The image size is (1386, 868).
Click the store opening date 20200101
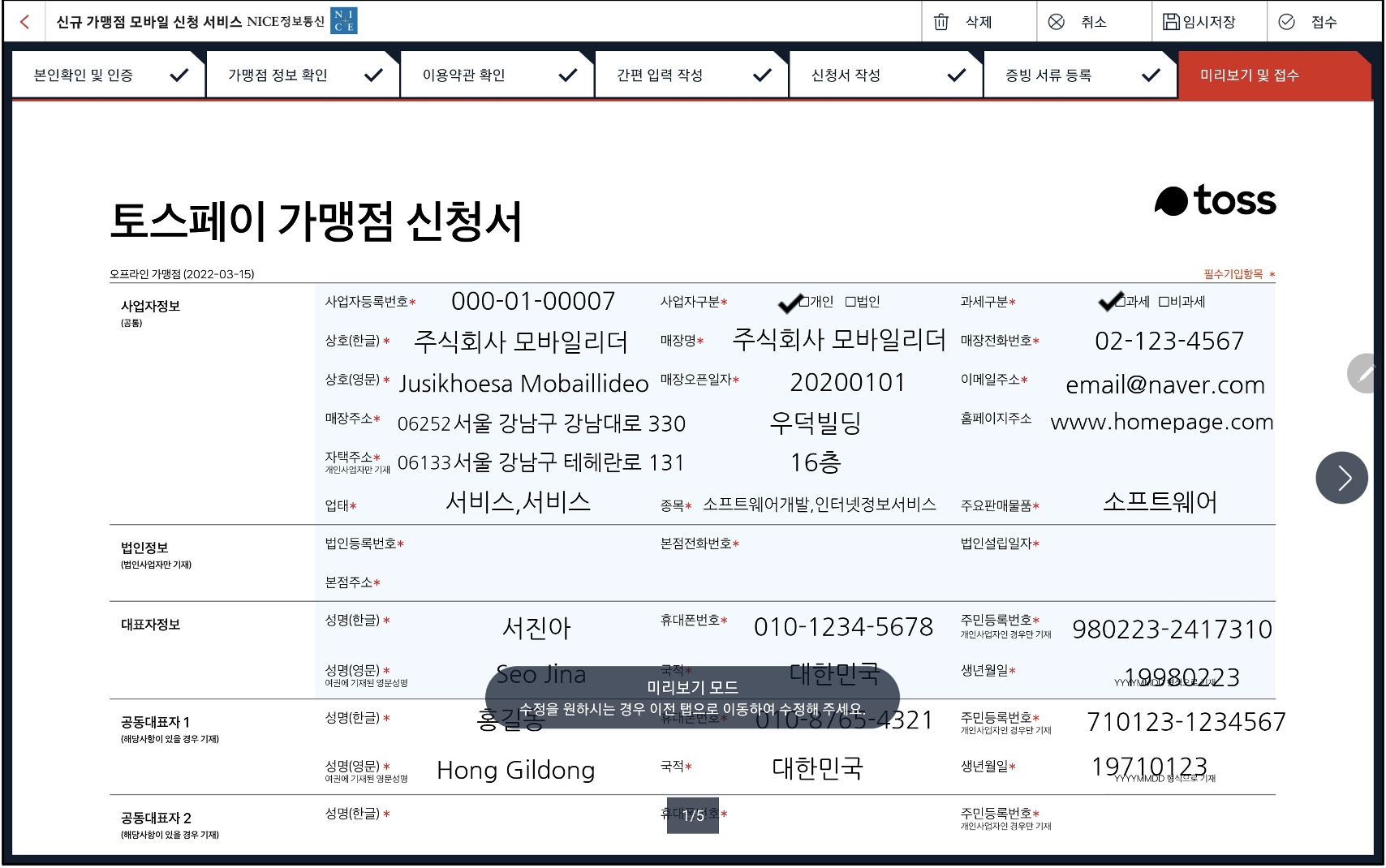pyautogui.click(x=848, y=382)
